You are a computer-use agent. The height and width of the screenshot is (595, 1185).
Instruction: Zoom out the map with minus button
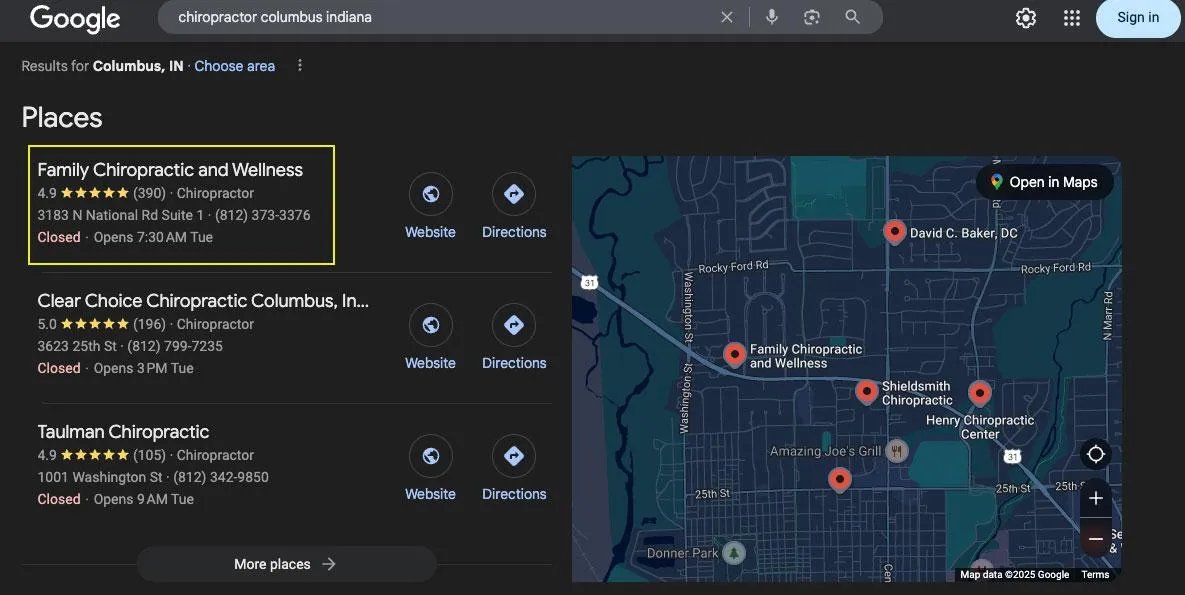pos(1096,538)
